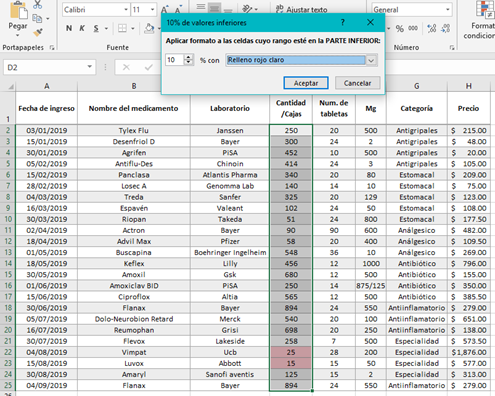Select column A header
This screenshot has height=396, width=495.
point(47,86)
